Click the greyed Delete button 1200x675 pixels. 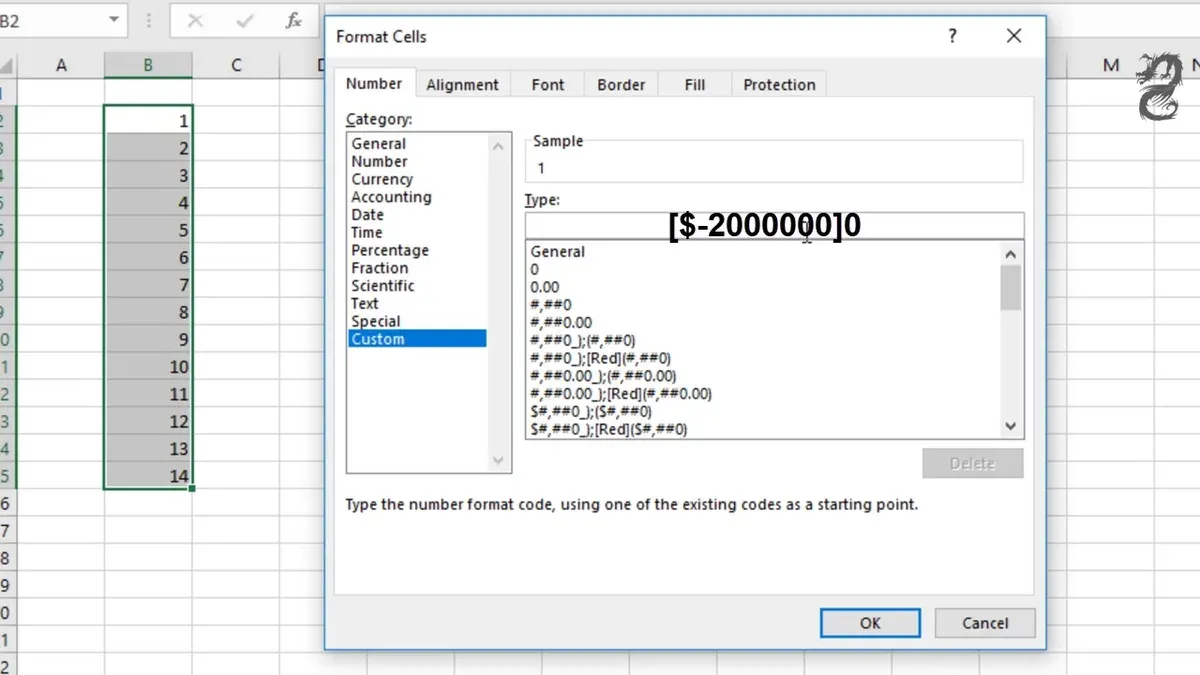coord(973,463)
